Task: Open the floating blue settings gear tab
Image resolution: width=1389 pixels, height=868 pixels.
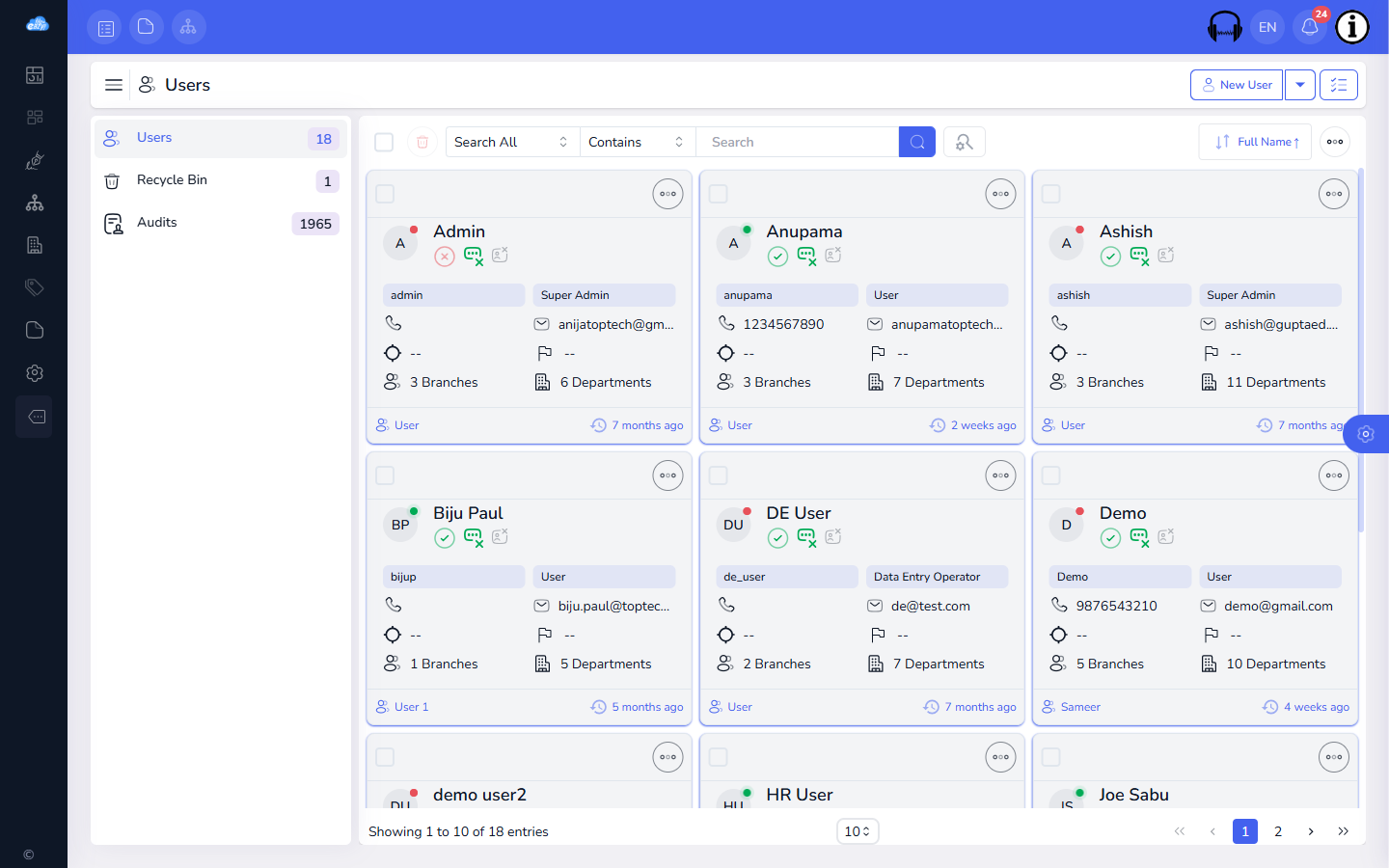Action: pos(1366,434)
